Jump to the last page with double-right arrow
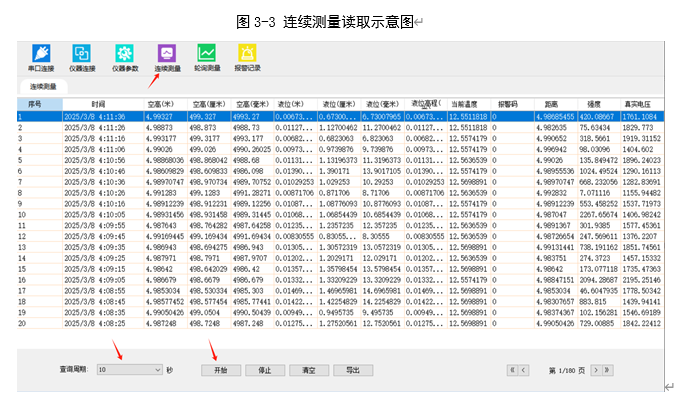The height and width of the screenshot is (397, 677). (x=607, y=370)
